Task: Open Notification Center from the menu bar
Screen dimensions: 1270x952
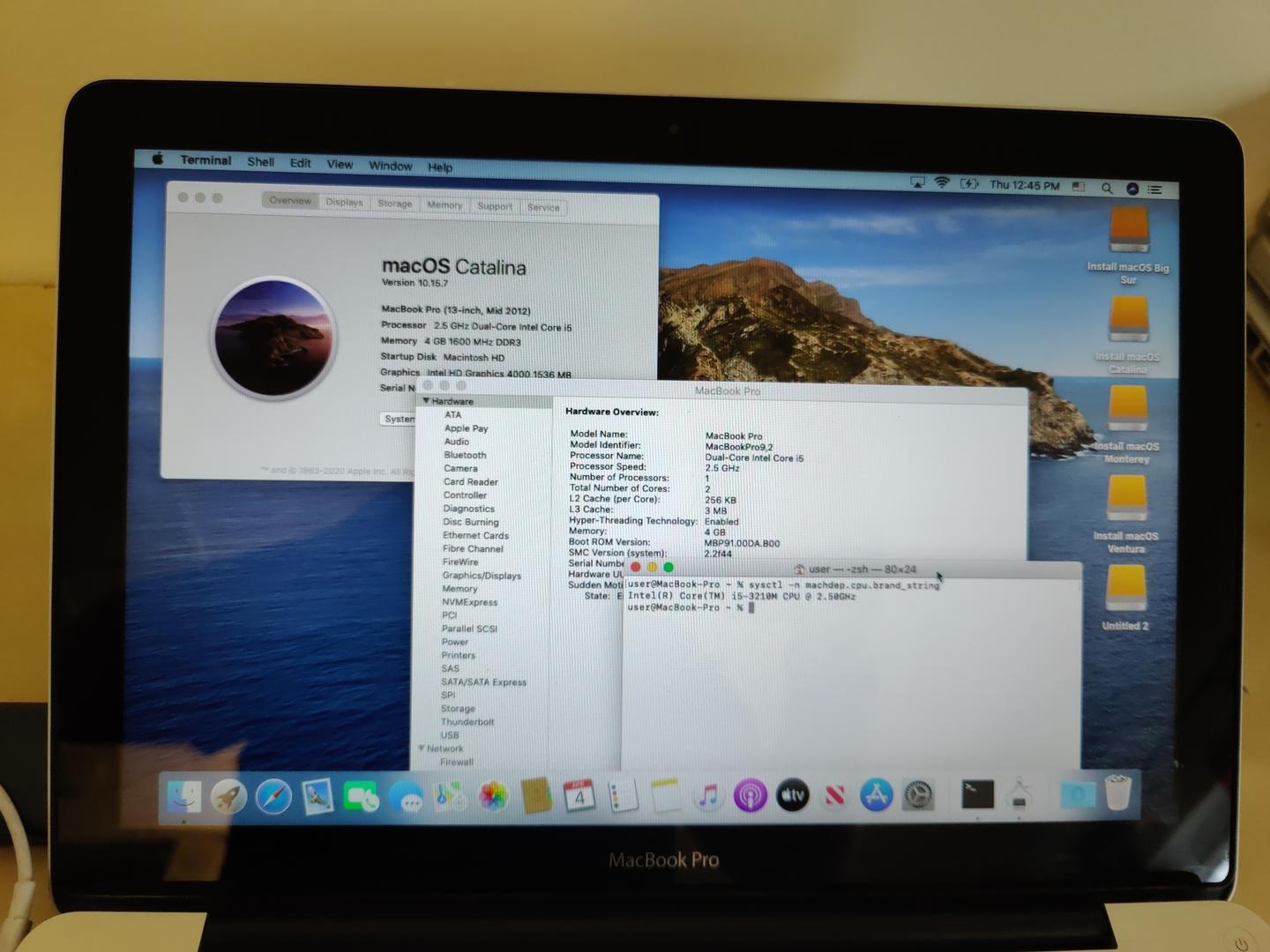Action: click(x=1155, y=189)
